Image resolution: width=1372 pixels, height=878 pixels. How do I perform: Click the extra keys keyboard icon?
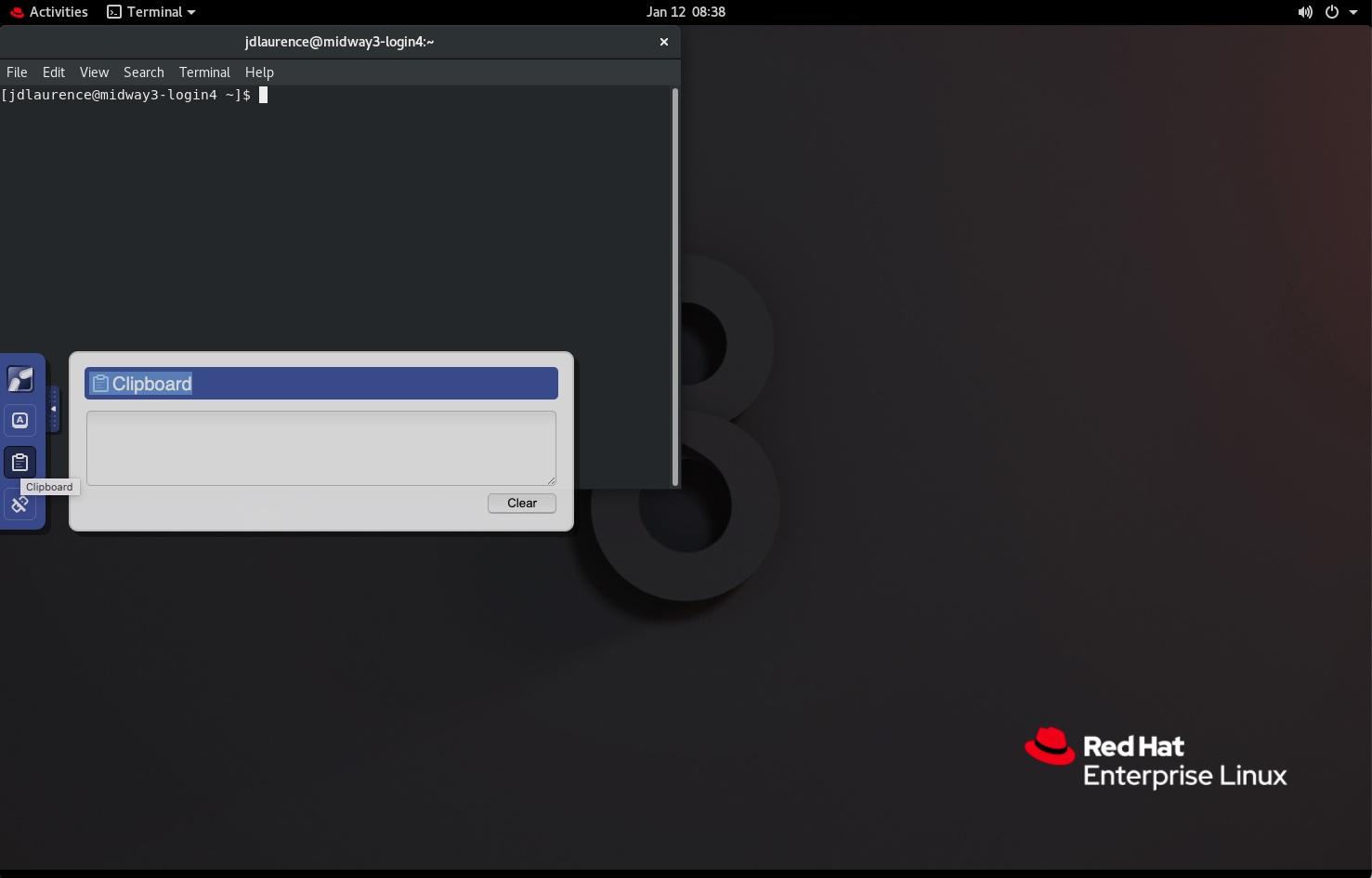tap(20, 420)
